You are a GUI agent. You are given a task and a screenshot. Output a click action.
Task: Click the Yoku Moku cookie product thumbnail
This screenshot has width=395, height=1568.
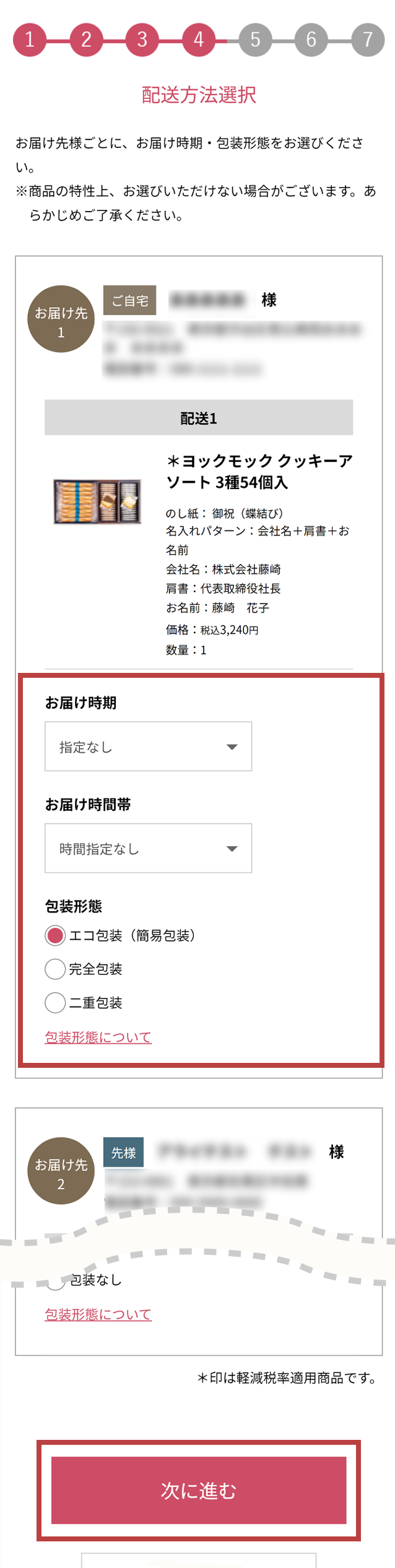[x=97, y=501]
